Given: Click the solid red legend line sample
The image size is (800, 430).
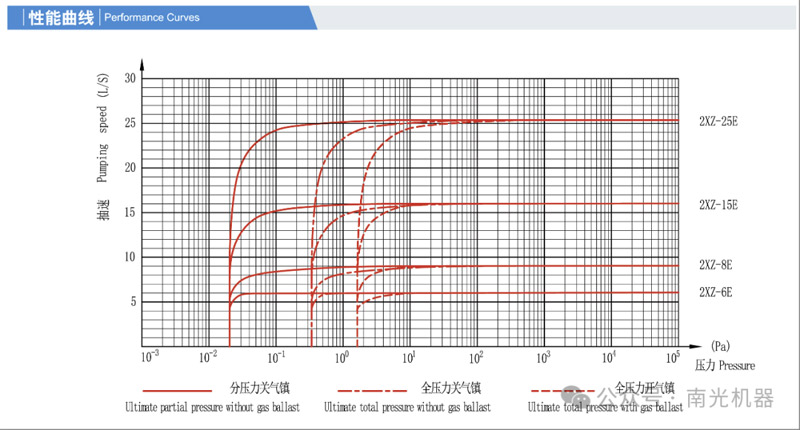Looking at the screenshot, I should pos(177,389).
